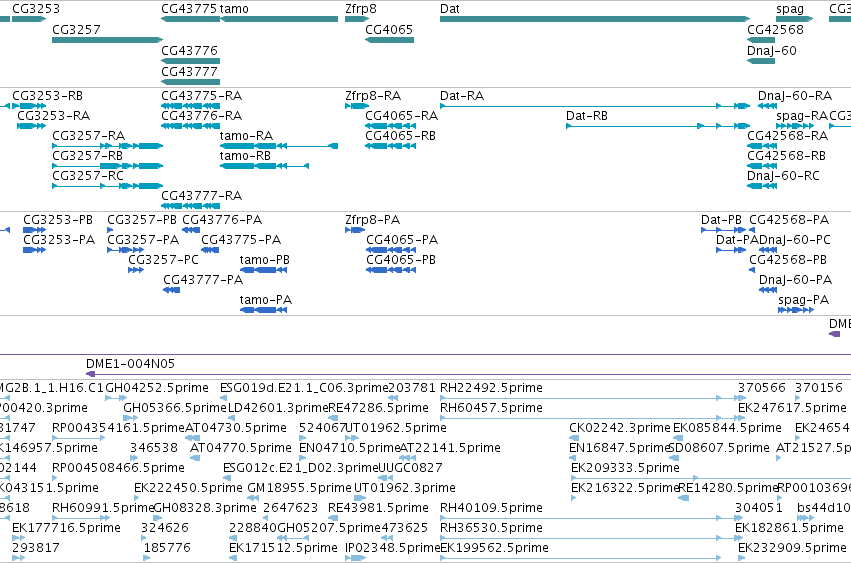Image resolution: width=851 pixels, height=563 pixels.
Task: Click transcript tamo-RB
Action: click(245, 156)
